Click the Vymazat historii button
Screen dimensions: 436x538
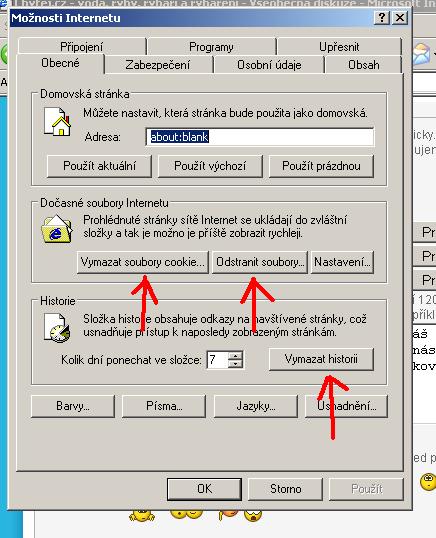coord(321,359)
